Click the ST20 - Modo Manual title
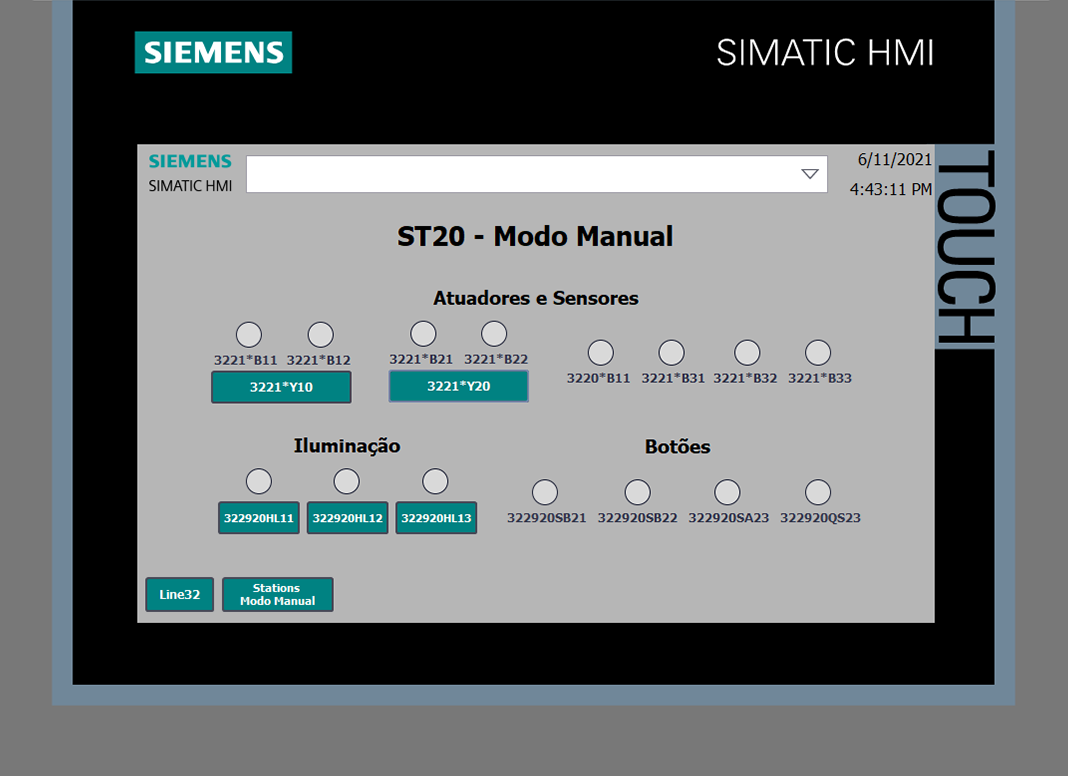 point(535,236)
